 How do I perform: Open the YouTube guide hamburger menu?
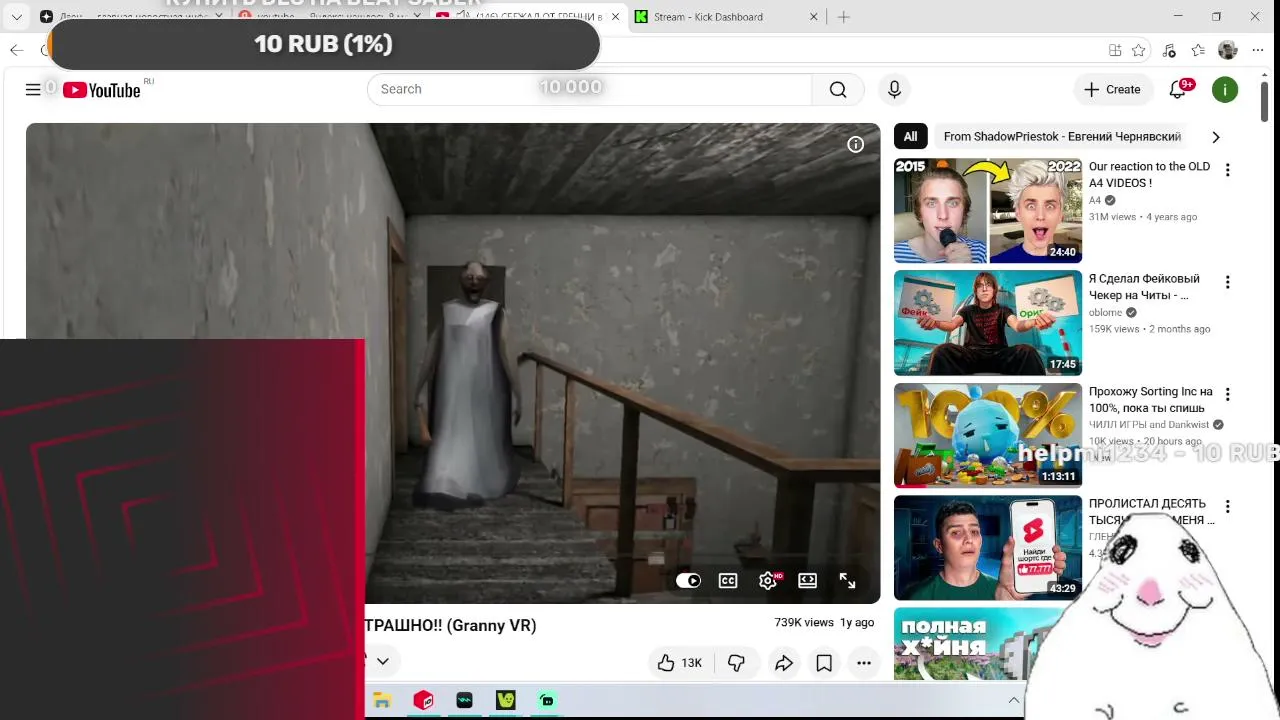pos(33,90)
